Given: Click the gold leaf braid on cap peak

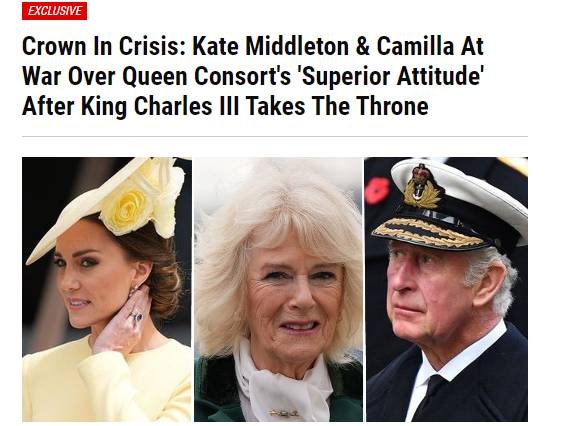Looking at the screenshot, I should point(429,231).
